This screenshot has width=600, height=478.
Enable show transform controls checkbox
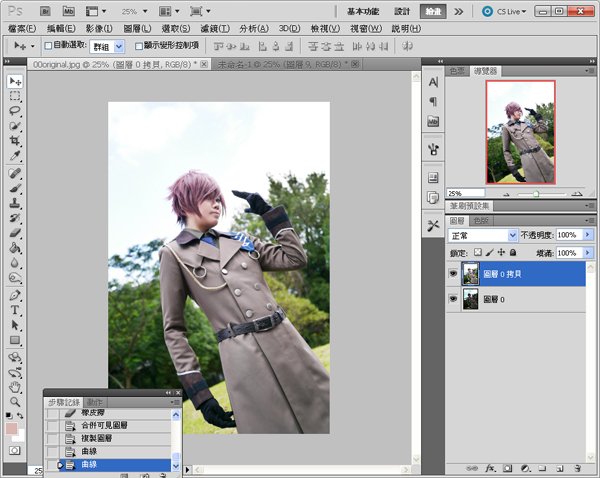(139, 46)
